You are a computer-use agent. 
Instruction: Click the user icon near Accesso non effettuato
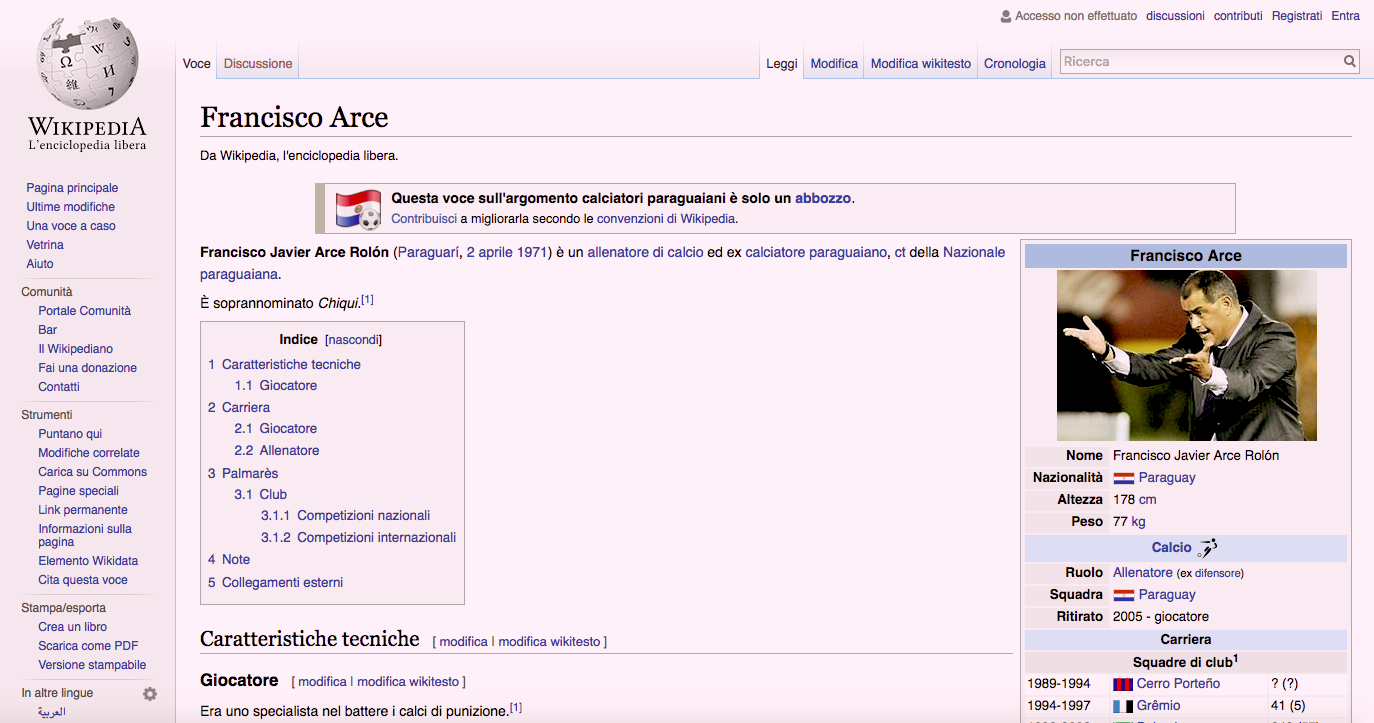(1005, 16)
